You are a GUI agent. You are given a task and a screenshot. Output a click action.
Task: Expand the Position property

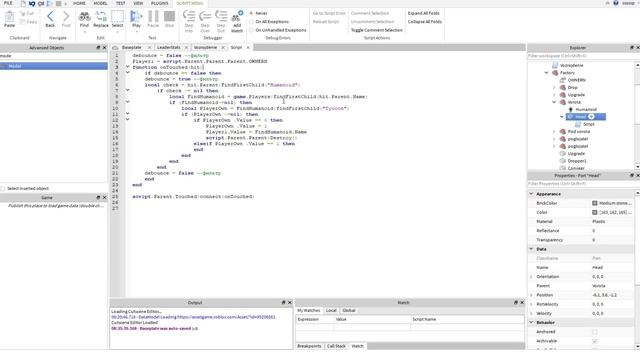point(531,295)
